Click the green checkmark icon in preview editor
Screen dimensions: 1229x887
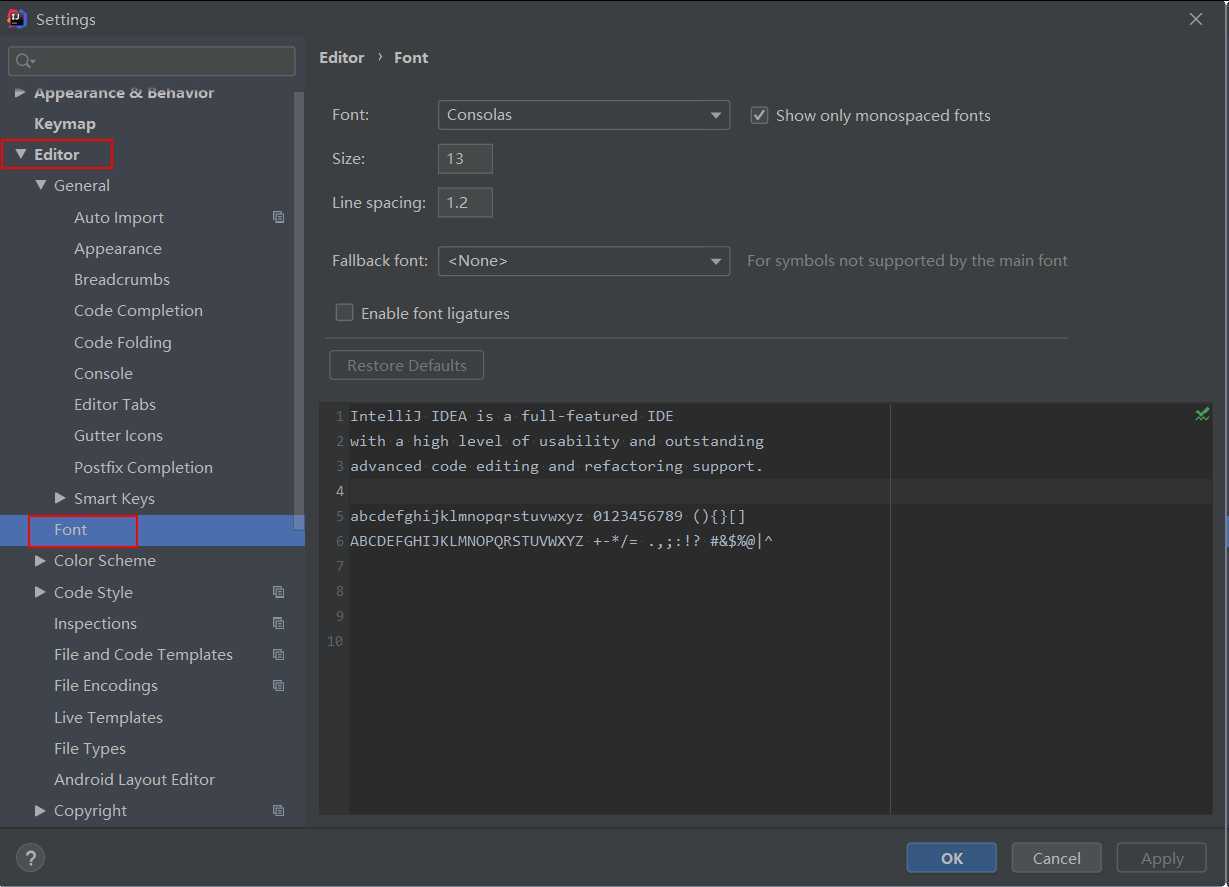click(1202, 414)
